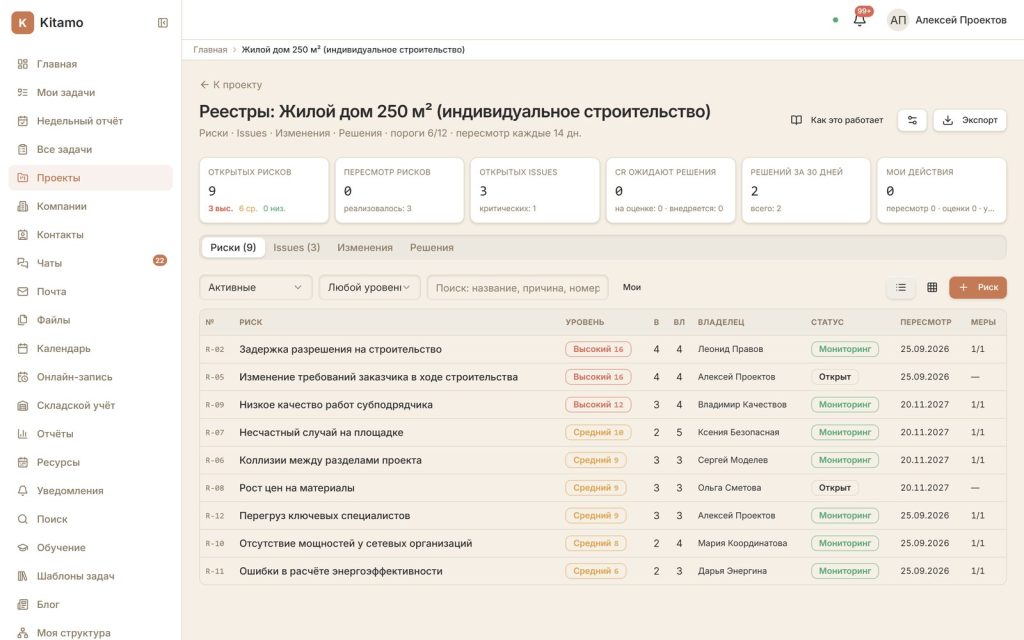Open Онлайн-запись in the sidebar
Image resolution: width=1024 pixels, height=640 pixels.
pos(90,377)
